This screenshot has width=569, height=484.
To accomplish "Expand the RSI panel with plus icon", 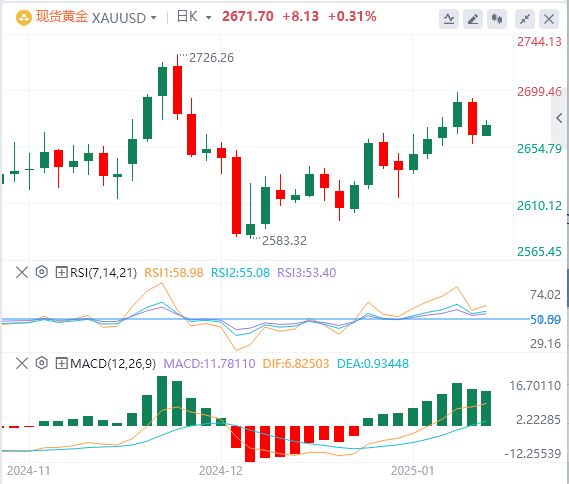I will [x=61, y=272].
